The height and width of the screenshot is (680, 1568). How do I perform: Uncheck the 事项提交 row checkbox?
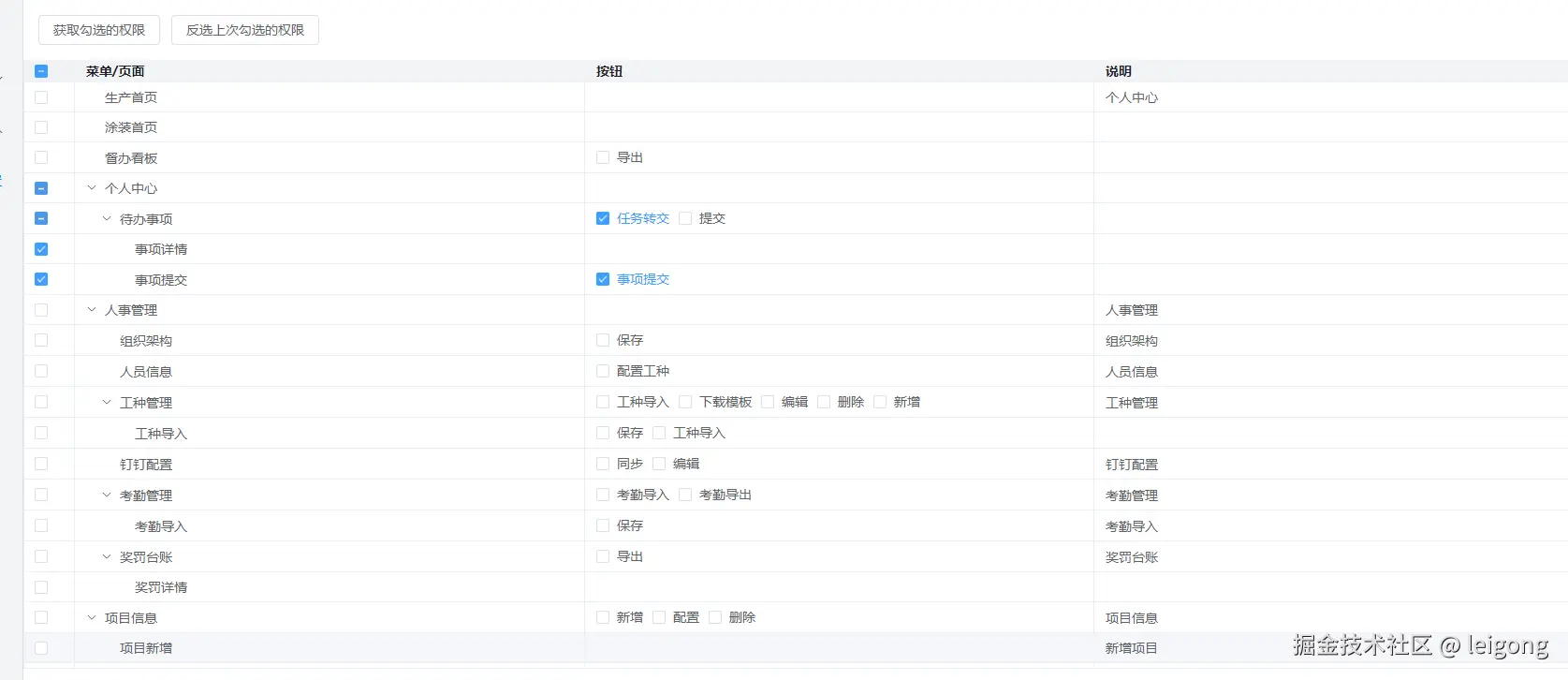(41, 279)
